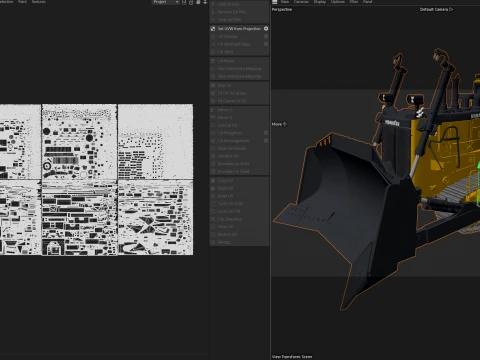Choose Cycle UV CCW
The image size is (480, 360).
click(x=239, y=203)
